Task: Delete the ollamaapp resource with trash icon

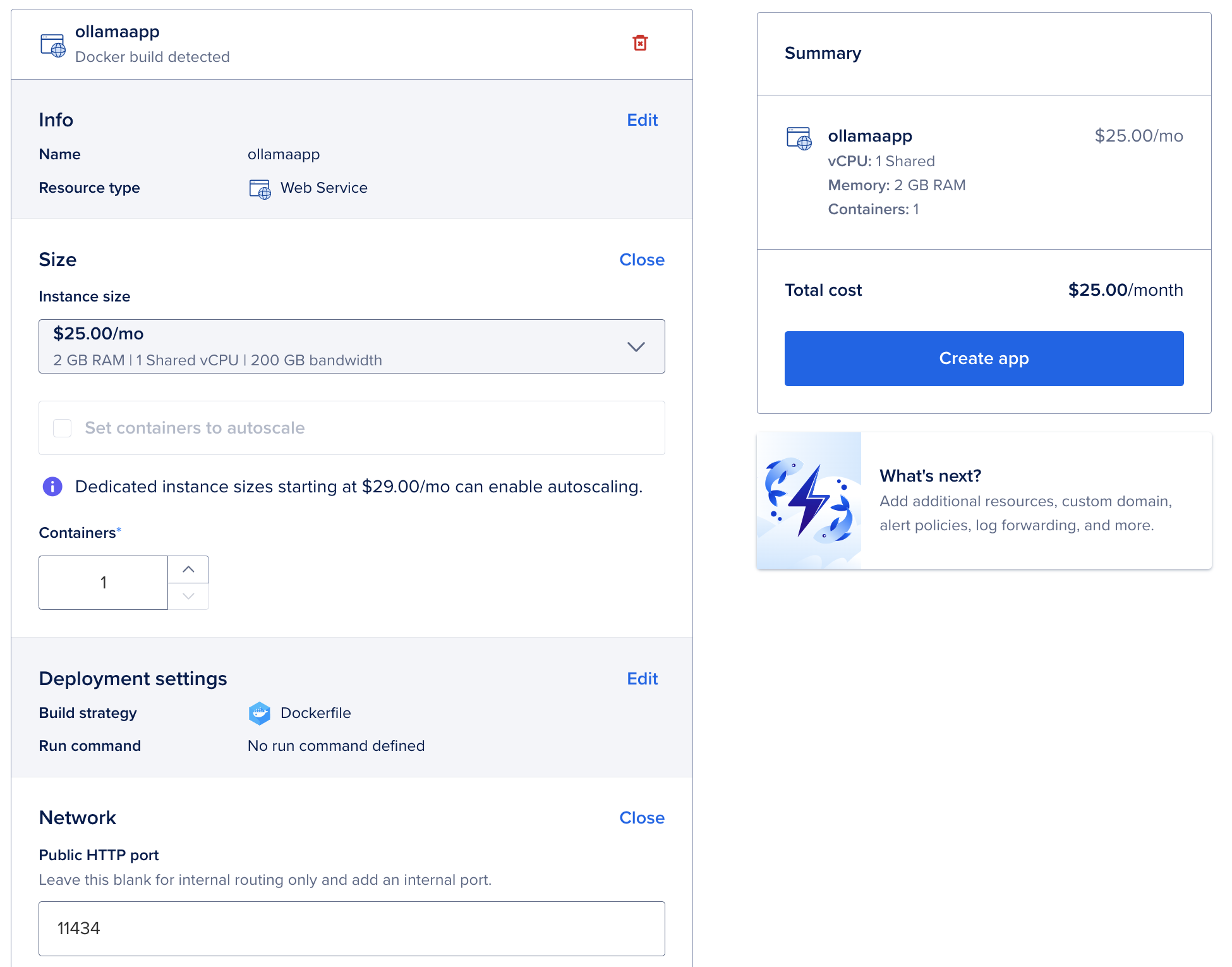Action: pos(640,43)
